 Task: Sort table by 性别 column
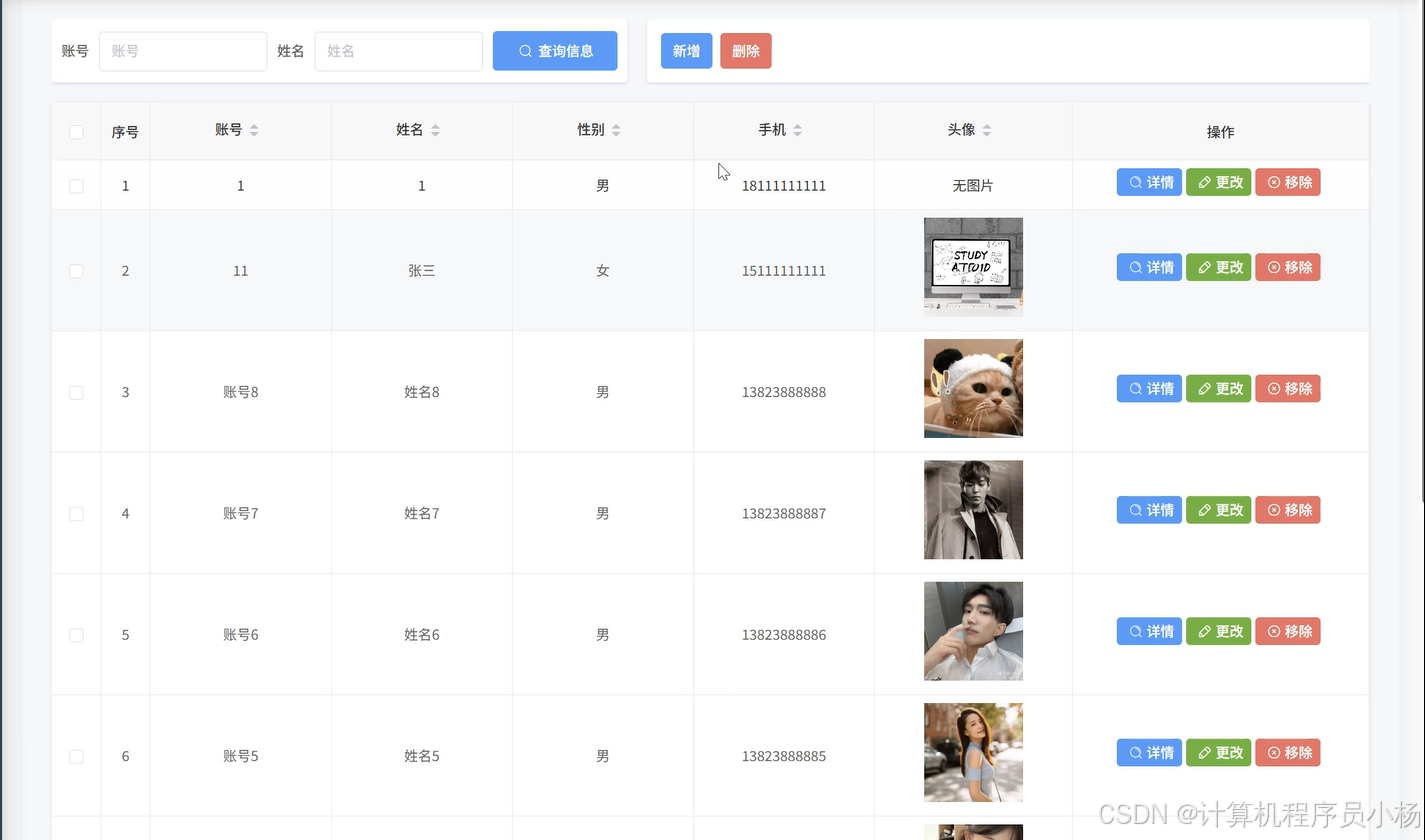pyautogui.click(x=616, y=130)
